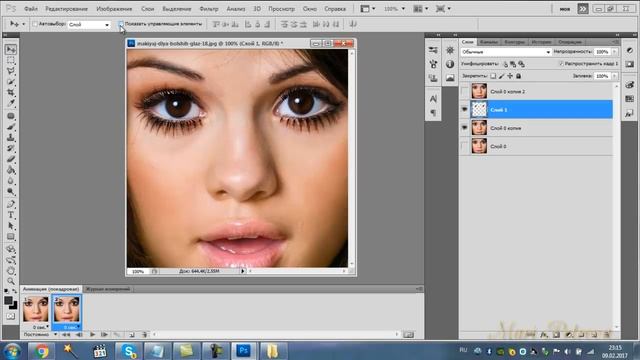Go to the first animation frame
640x360 pixels.
click(66, 334)
